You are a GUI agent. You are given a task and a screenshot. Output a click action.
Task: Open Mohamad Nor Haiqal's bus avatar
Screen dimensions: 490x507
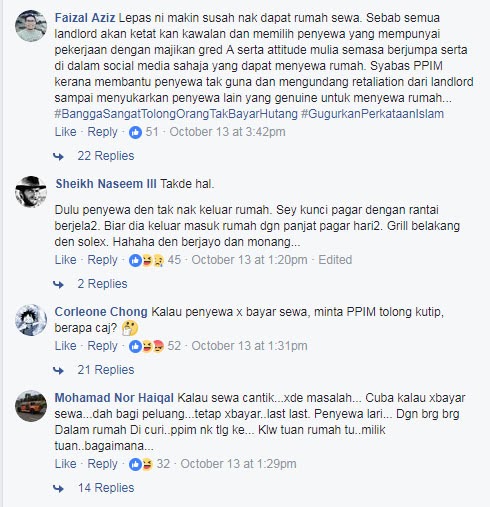(31, 406)
